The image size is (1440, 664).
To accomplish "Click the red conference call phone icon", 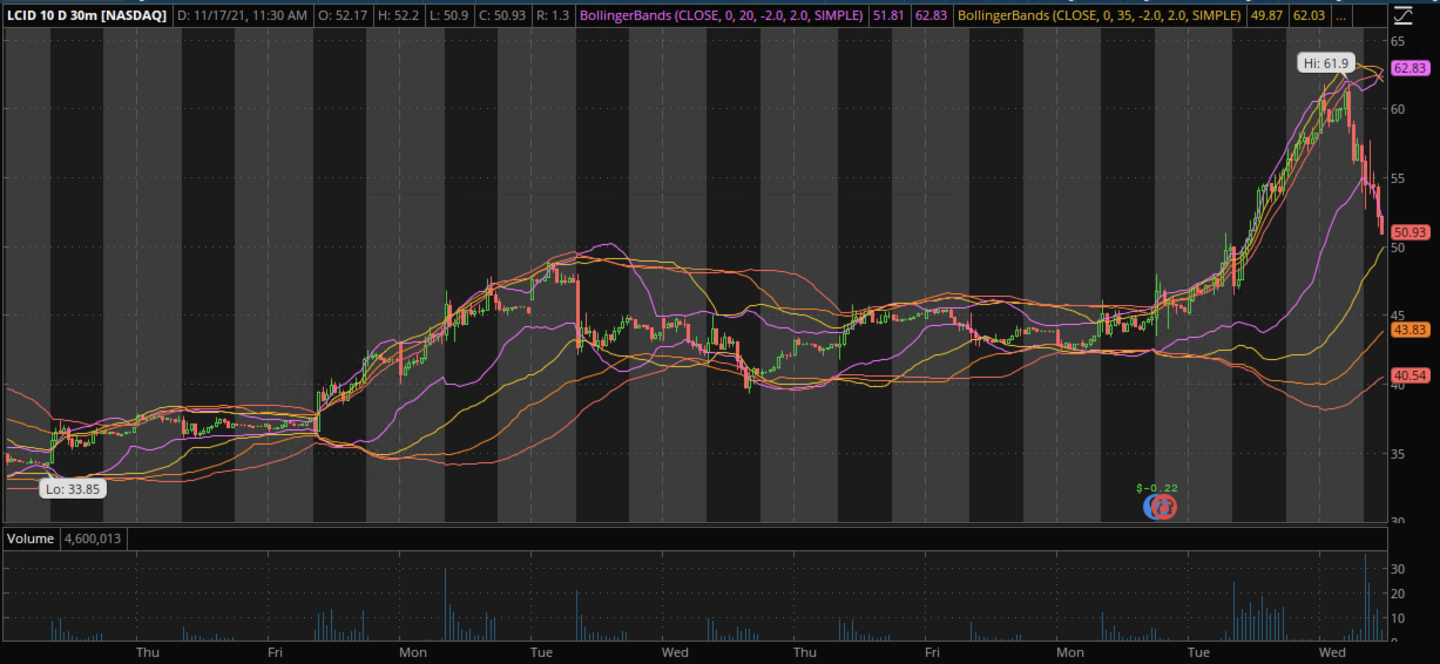I will coord(1165,507).
